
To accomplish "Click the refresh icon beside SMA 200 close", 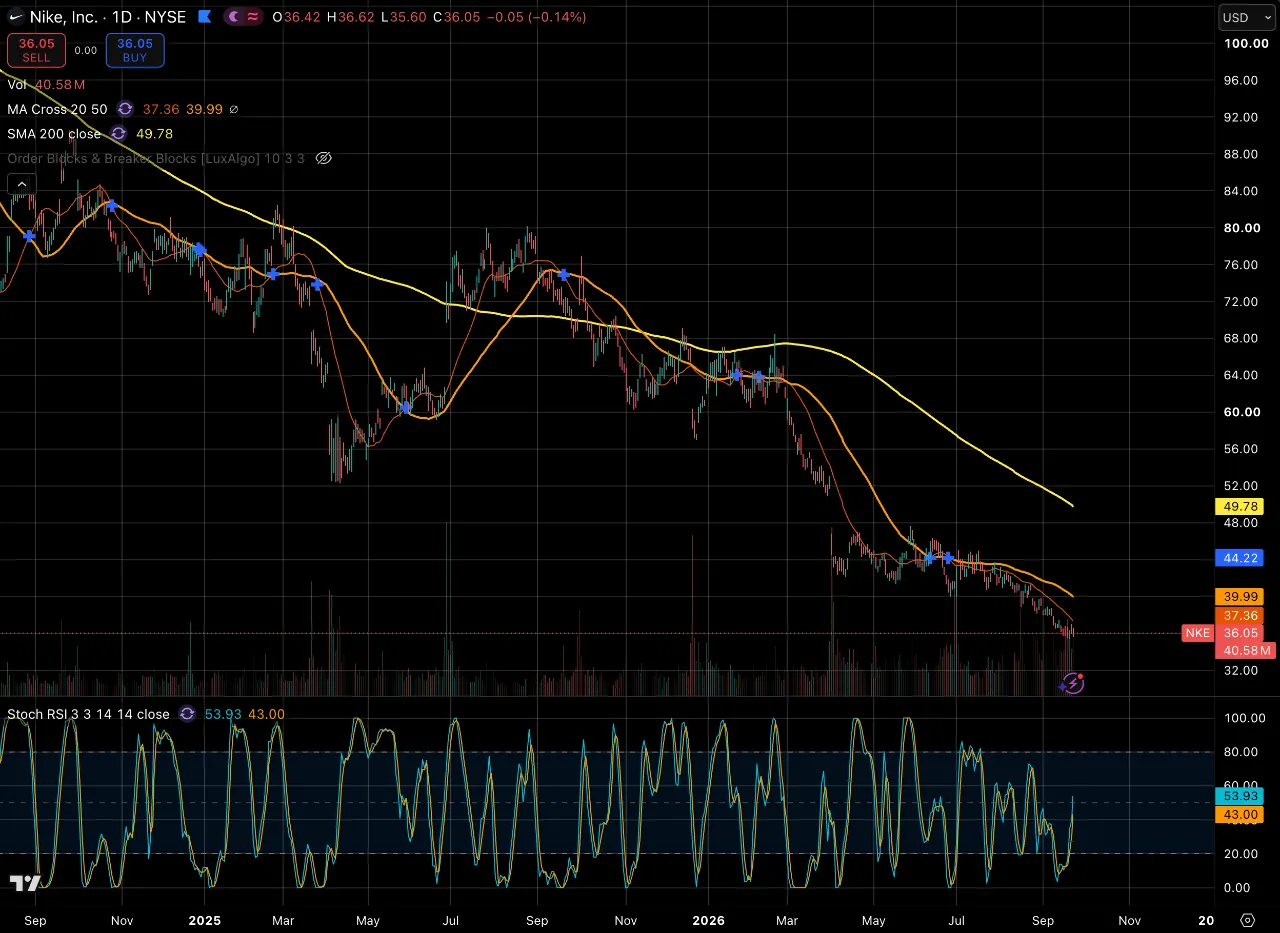I will coord(119,133).
